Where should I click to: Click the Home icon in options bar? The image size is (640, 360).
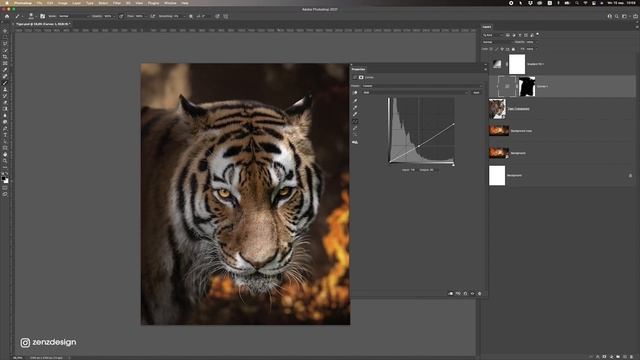7,16
